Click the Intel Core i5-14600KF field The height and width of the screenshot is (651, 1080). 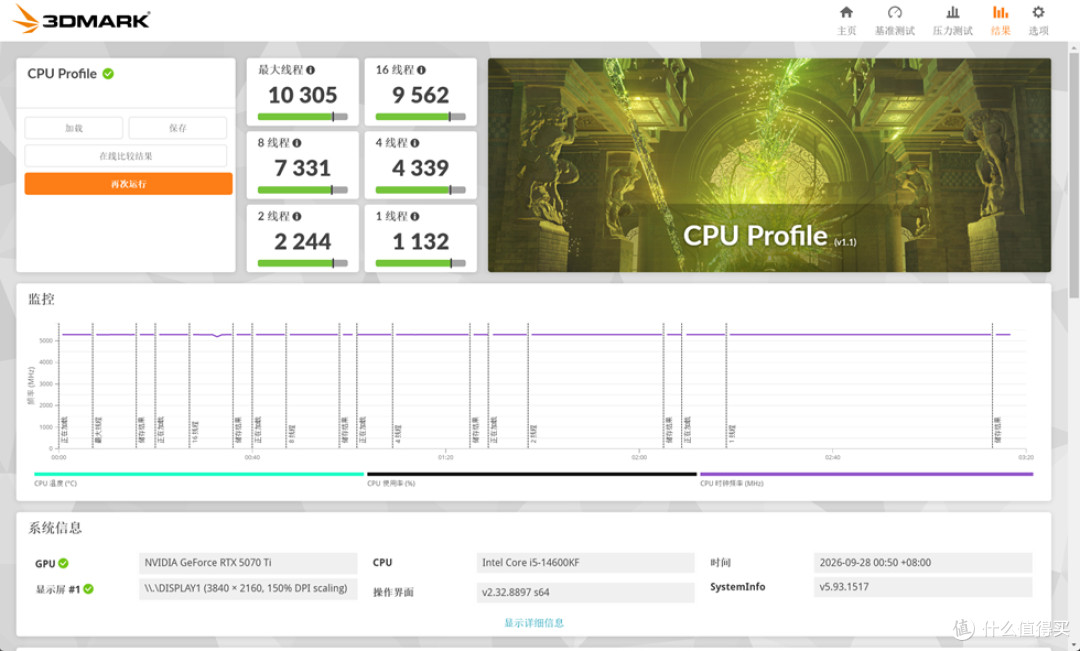click(x=585, y=563)
